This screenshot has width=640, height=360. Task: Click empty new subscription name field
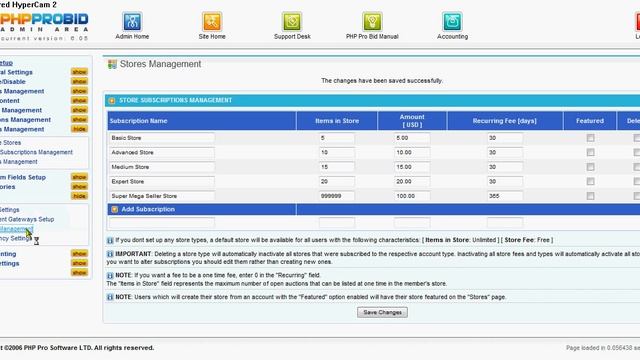coord(162,222)
